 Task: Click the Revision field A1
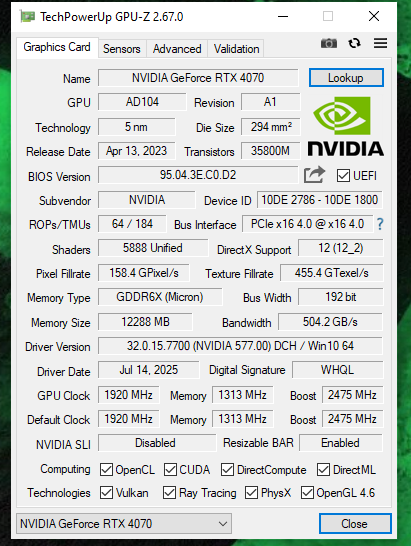point(270,102)
